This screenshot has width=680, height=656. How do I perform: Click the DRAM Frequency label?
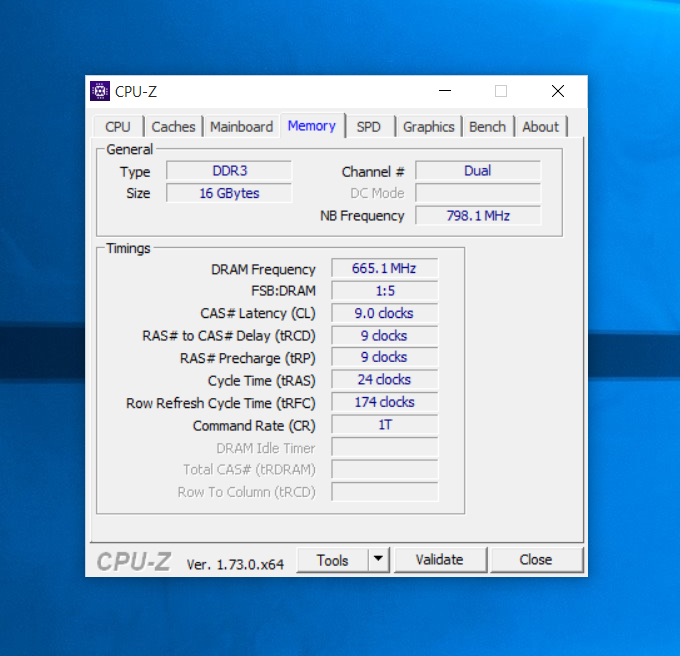(x=263, y=270)
